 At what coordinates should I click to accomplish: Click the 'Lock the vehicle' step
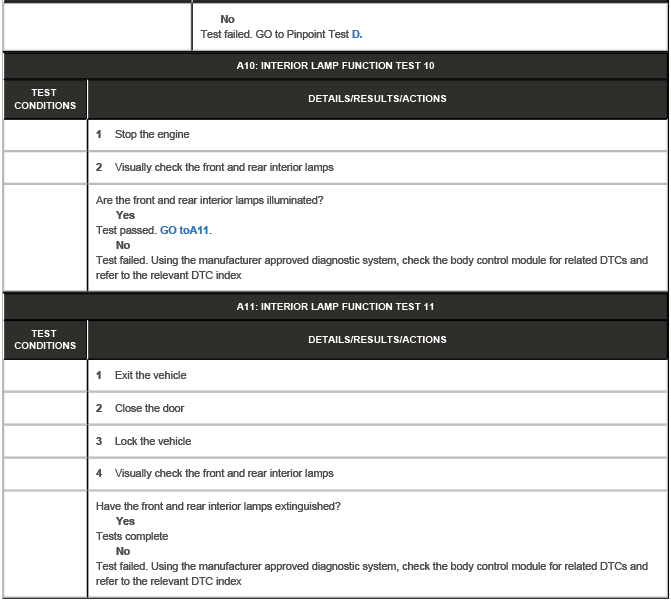pyautogui.click(x=152, y=441)
